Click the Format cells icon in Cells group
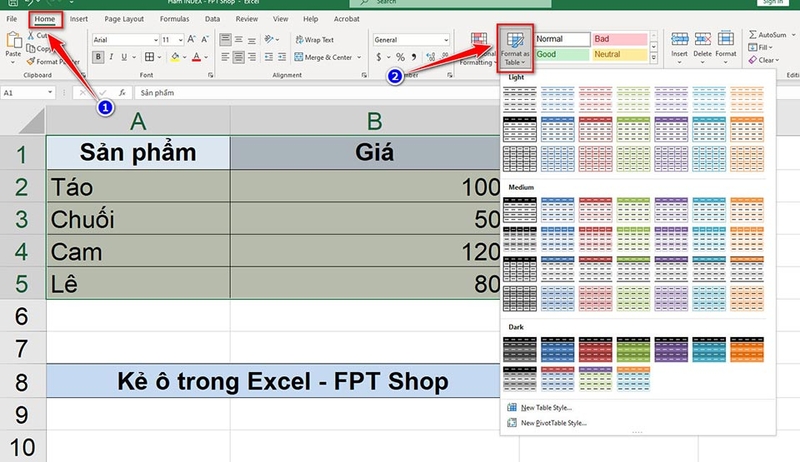Viewport: 800px width, 462px height. [x=726, y=39]
